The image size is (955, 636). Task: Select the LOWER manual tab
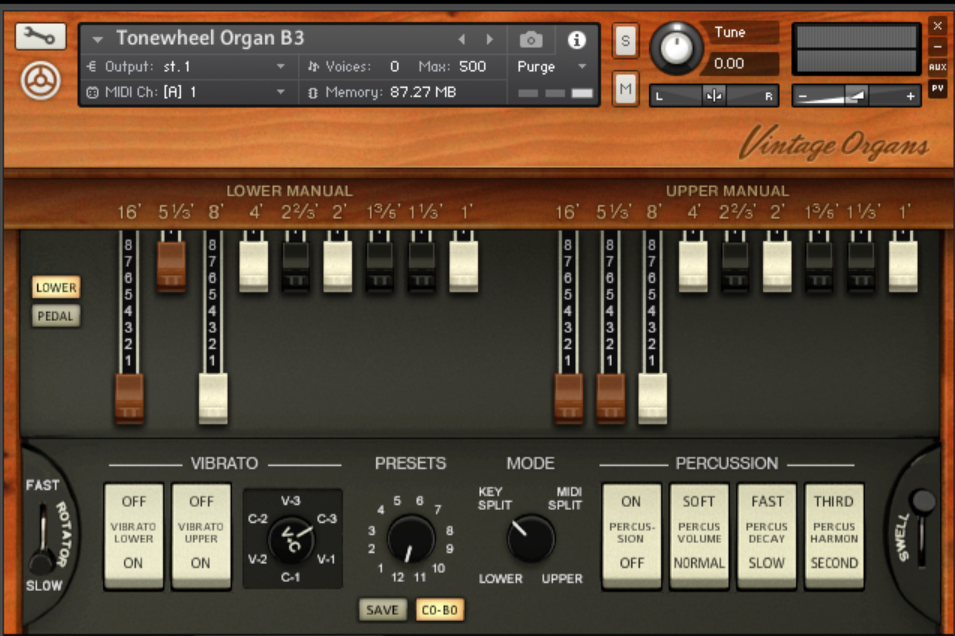click(56, 288)
